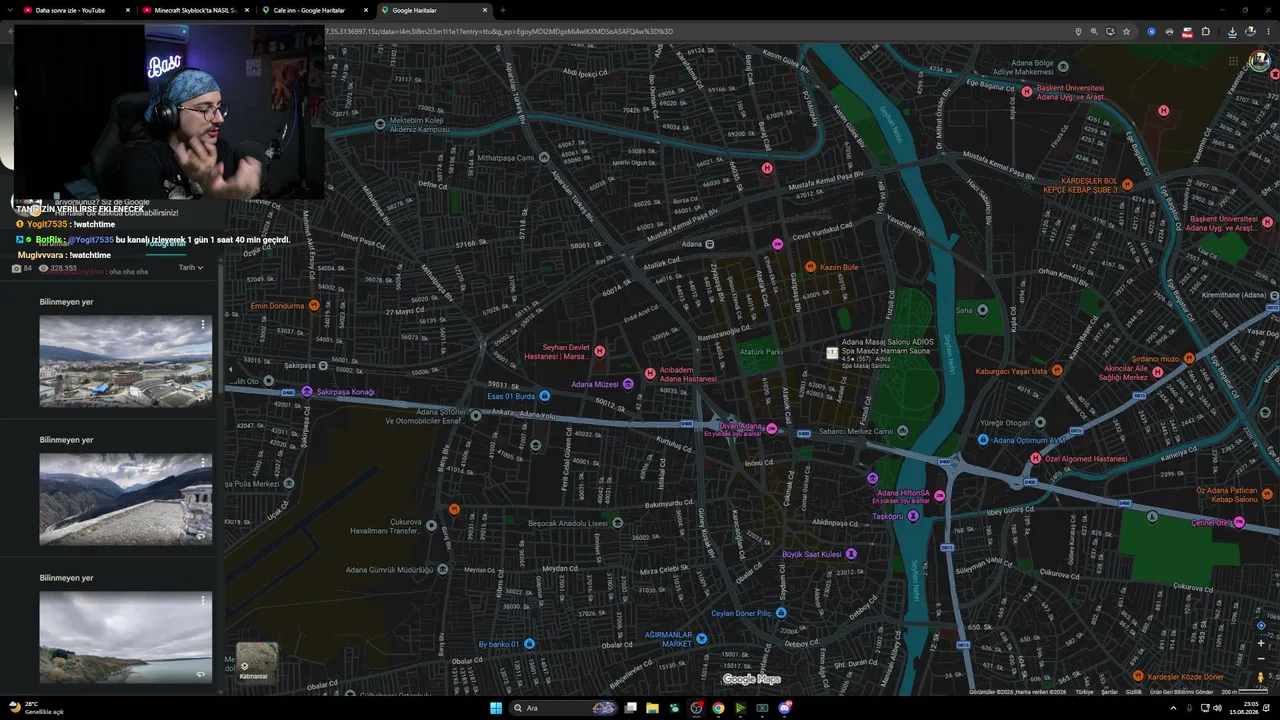Open Chrome three-dot menu
1280x720 pixels.
(1268, 32)
